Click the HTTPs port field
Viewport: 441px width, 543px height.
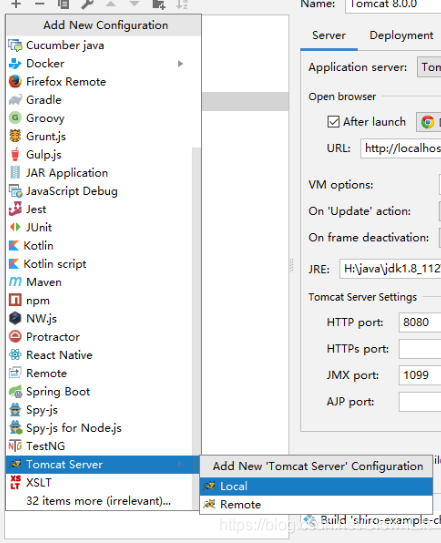click(x=420, y=349)
